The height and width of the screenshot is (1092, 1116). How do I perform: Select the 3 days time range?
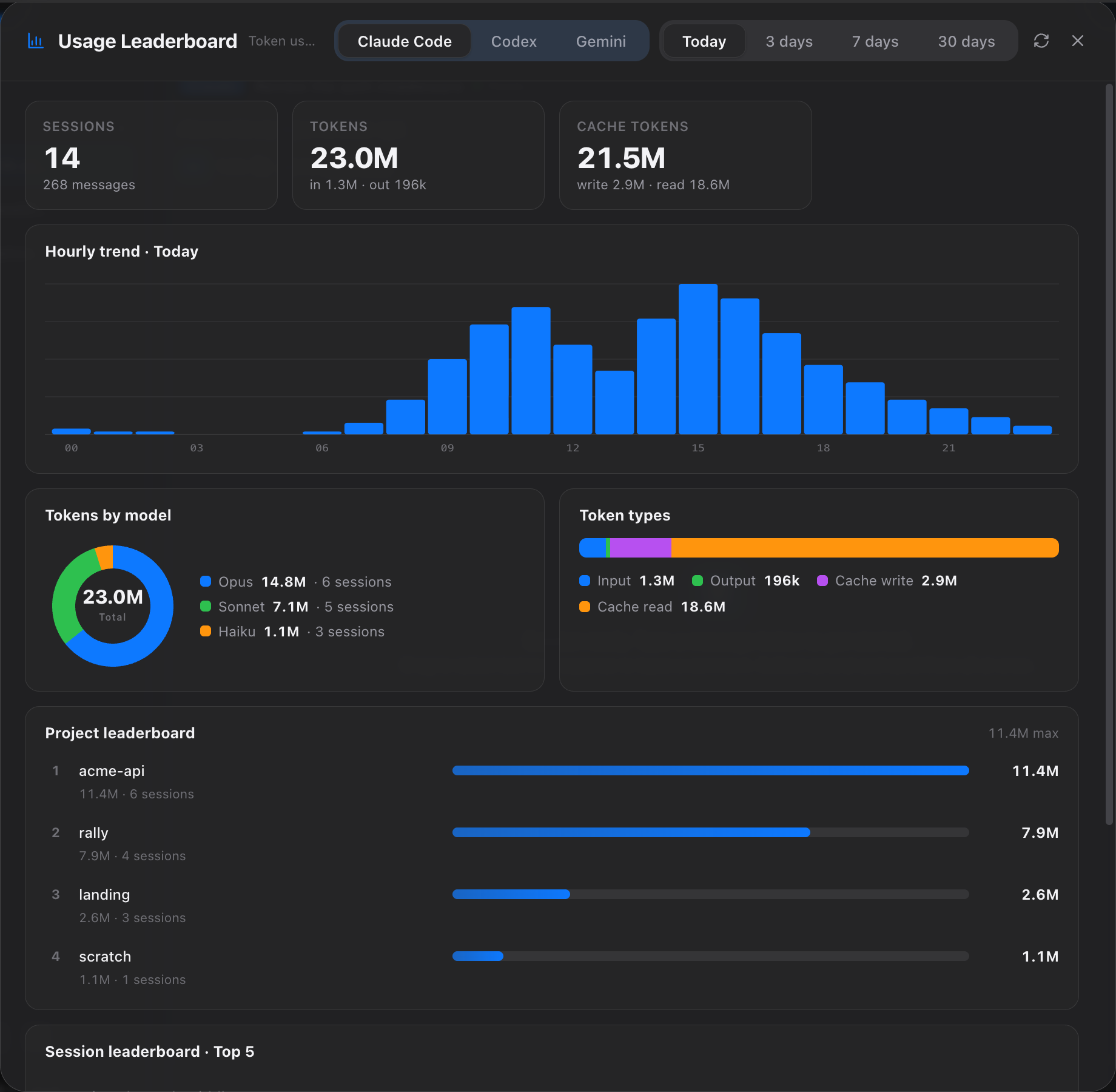[789, 41]
